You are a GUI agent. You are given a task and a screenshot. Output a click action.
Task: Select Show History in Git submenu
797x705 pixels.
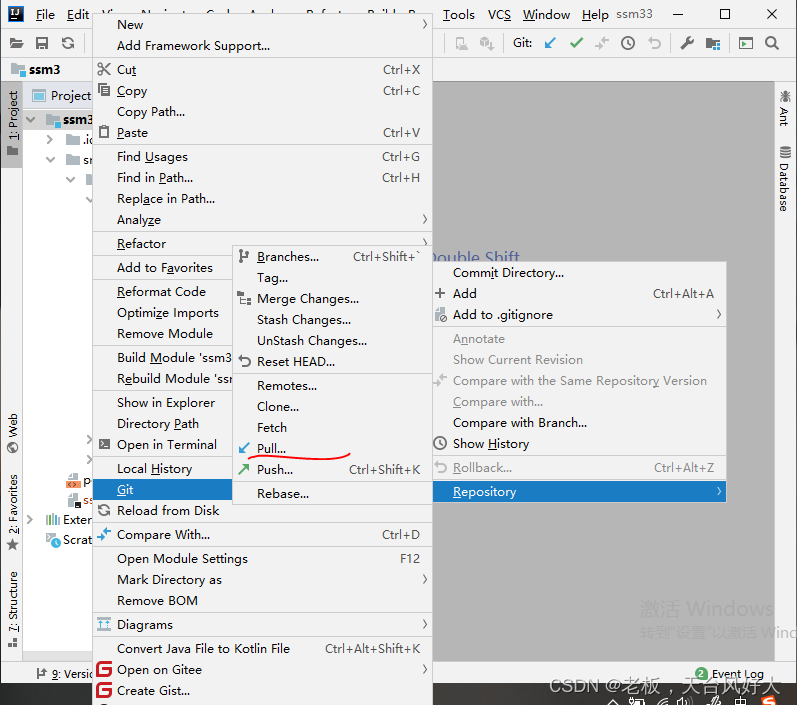(x=579, y=444)
